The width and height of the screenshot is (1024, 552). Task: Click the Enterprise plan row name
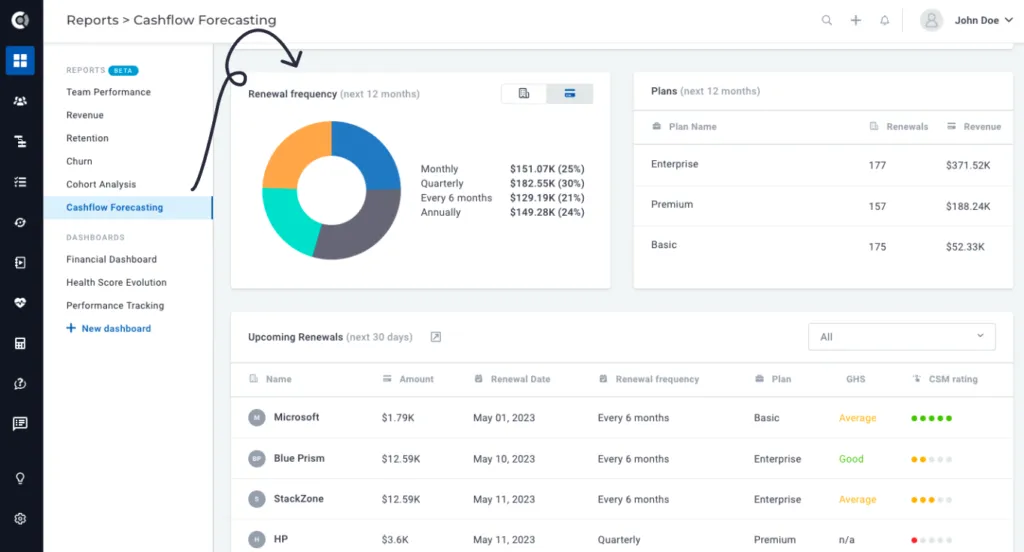click(675, 164)
